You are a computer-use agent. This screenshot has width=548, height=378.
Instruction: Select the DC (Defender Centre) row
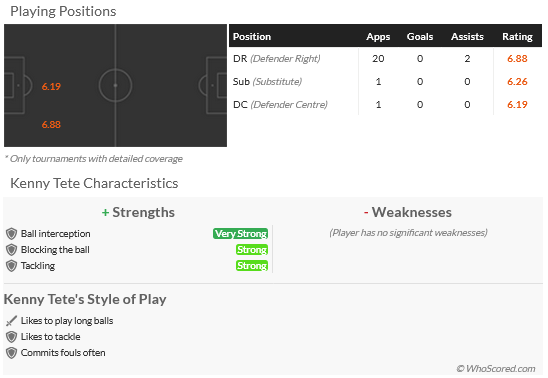[x=385, y=105]
